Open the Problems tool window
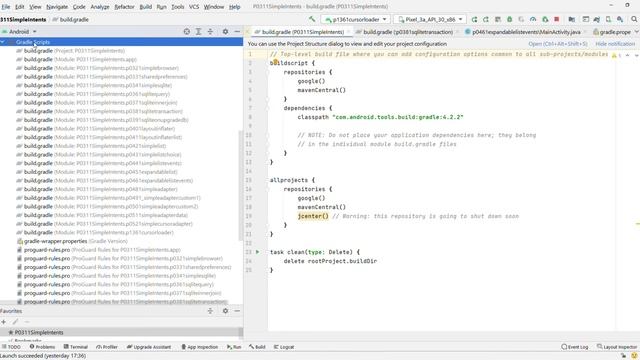 pos(42,347)
